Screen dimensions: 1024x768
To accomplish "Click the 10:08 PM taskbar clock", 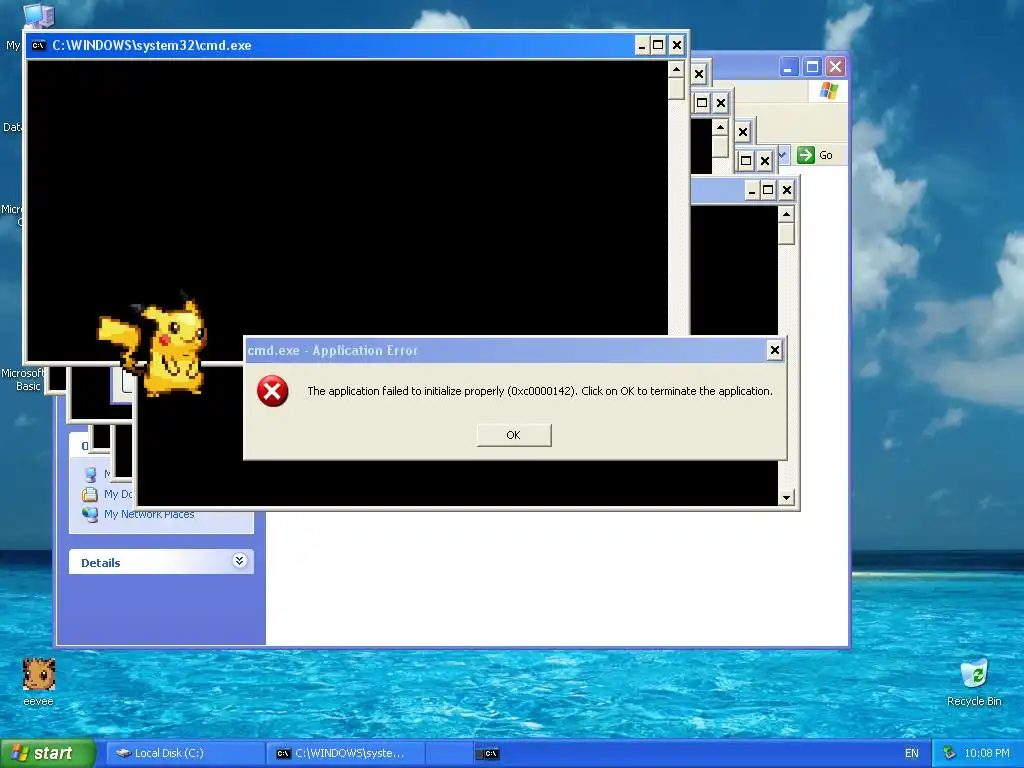I will pyautogui.click(x=987, y=753).
